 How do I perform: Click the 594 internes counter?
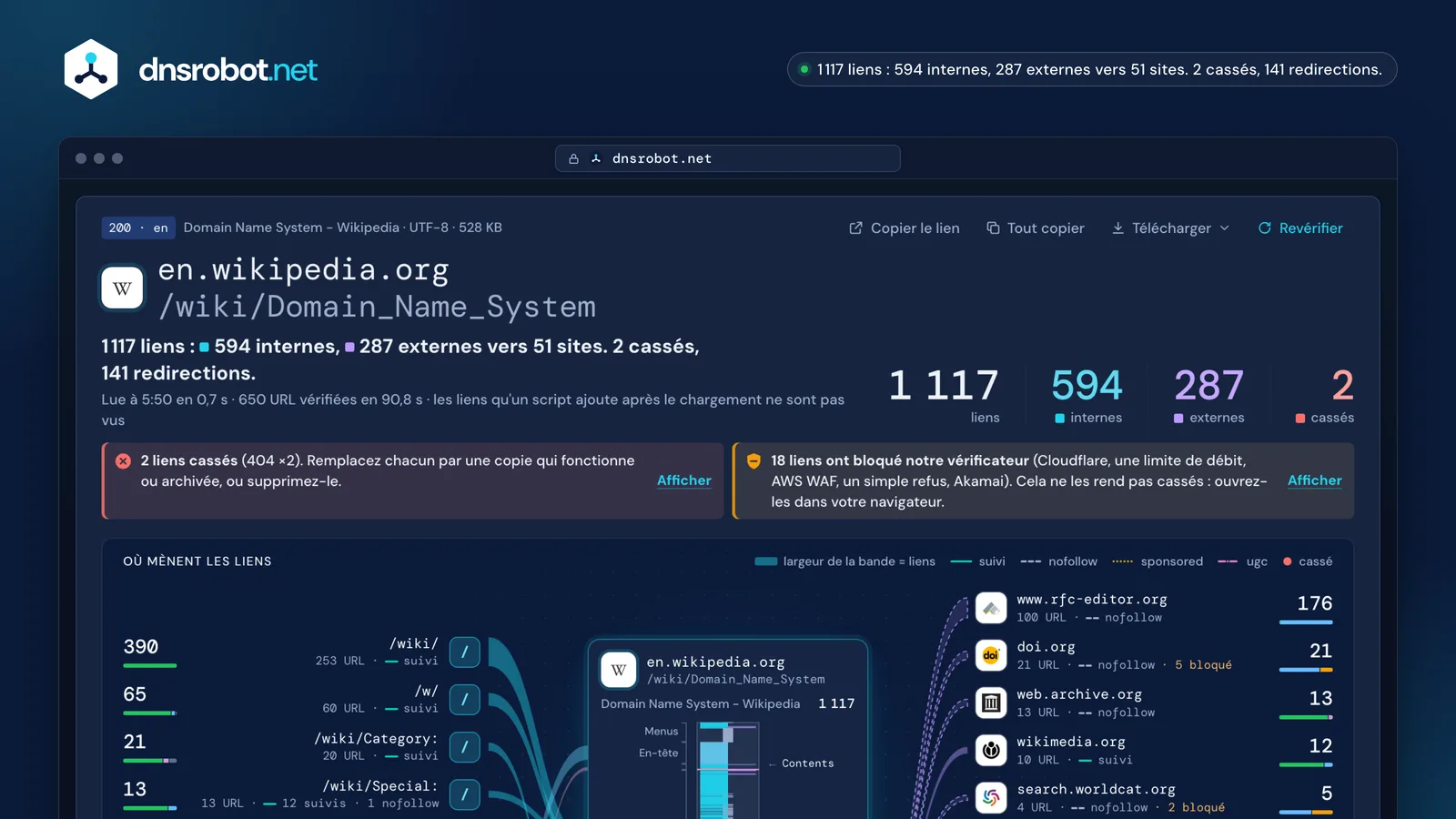click(1087, 395)
